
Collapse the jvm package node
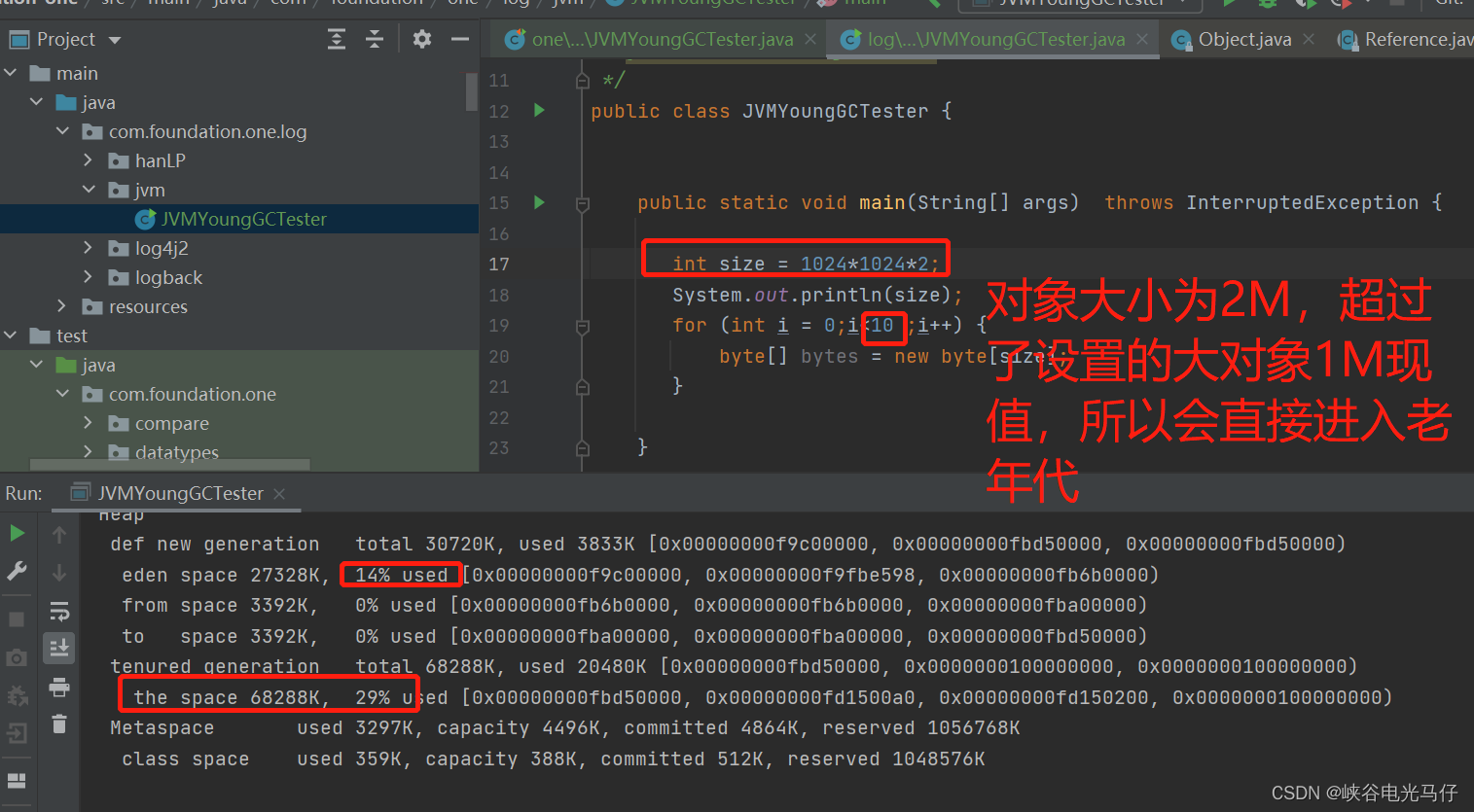click(x=88, y=190)
